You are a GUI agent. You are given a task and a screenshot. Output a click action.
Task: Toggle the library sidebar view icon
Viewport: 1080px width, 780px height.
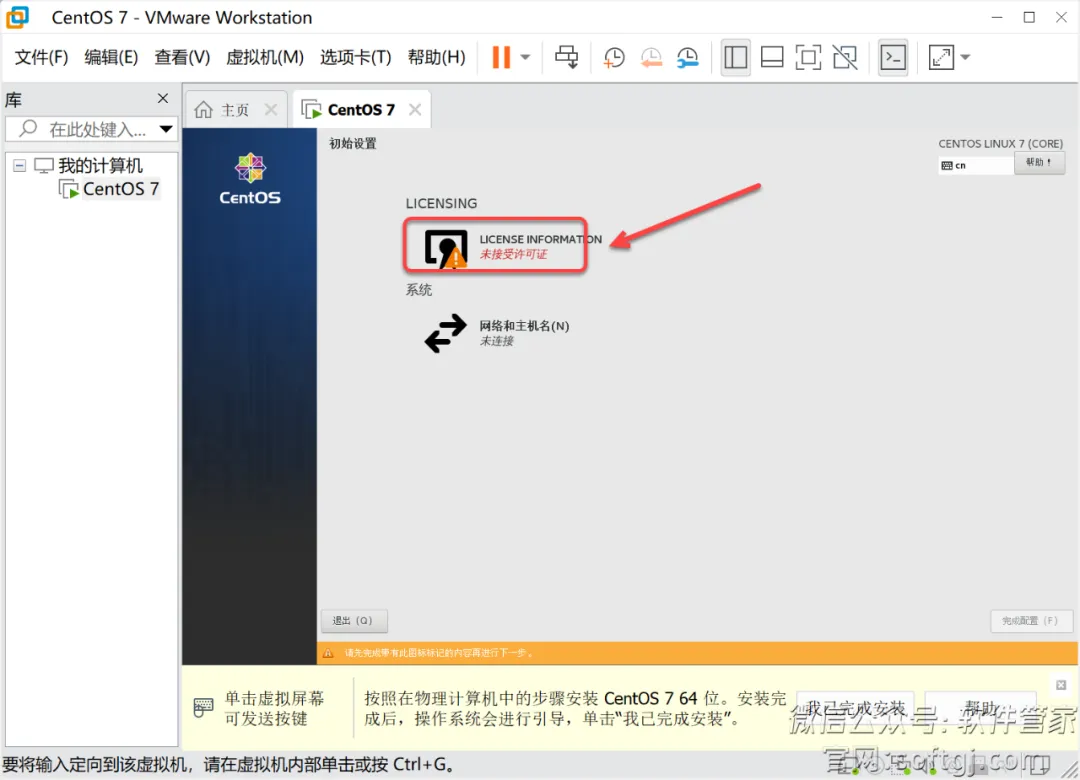pos(736,57)
